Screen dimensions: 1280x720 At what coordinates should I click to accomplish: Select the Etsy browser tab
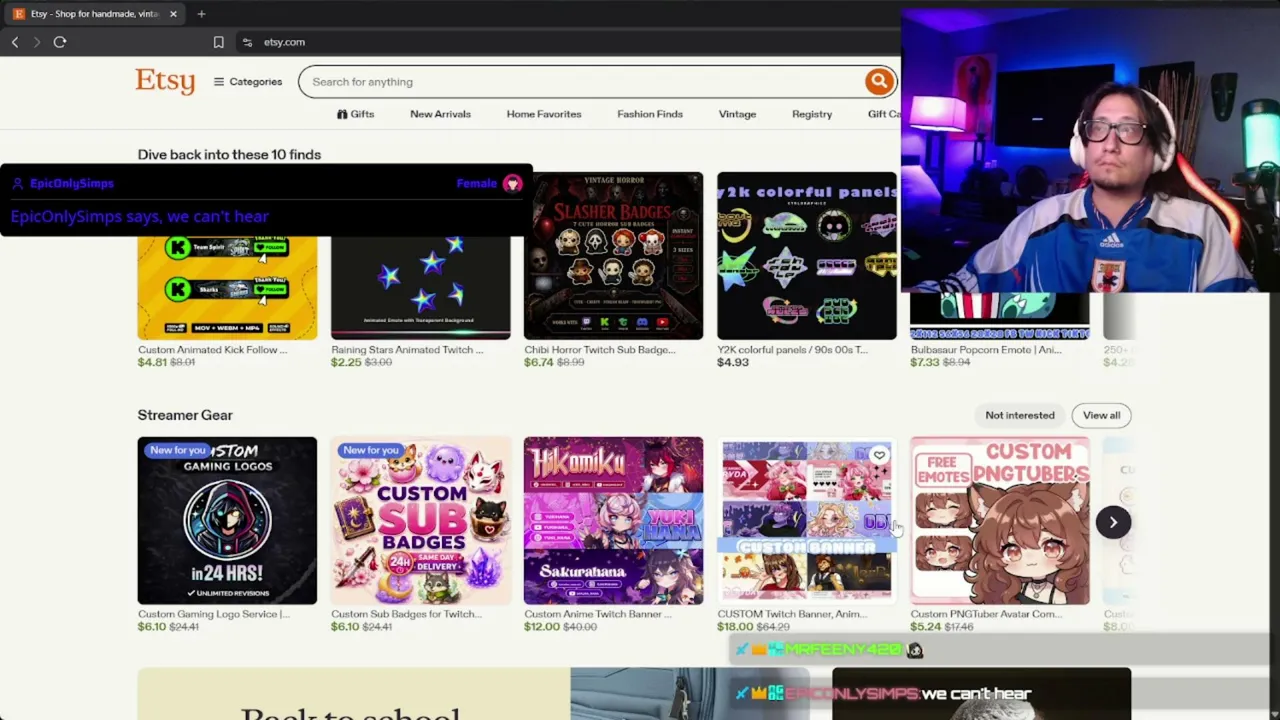coord(94,14)
